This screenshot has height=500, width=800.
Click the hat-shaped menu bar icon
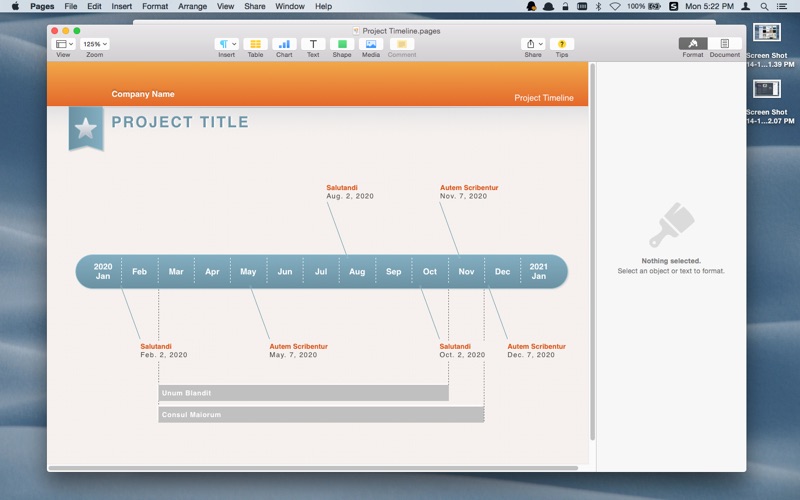pyautogui.click(x=548, y=6)
